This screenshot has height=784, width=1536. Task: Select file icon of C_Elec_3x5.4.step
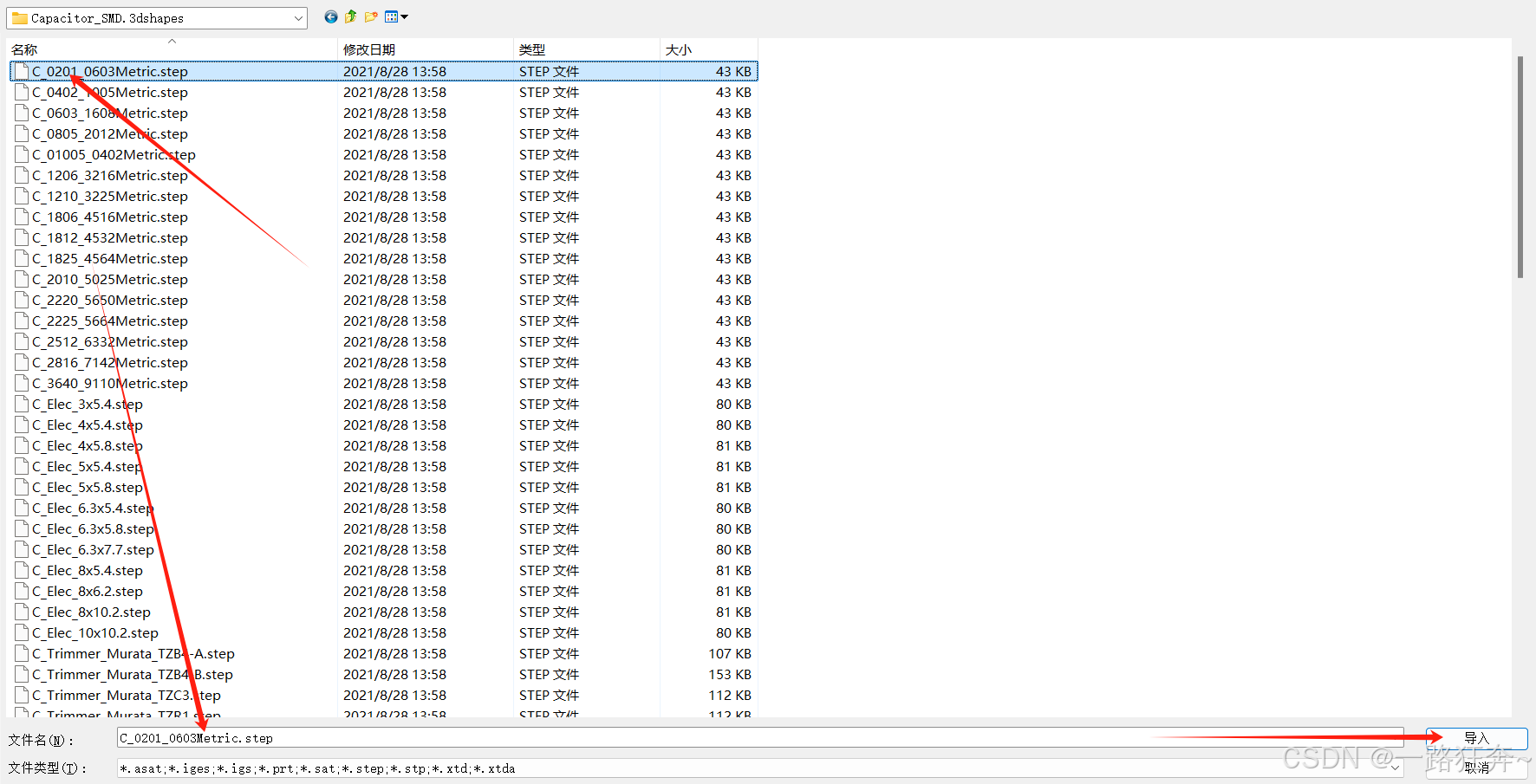point(22,404)
